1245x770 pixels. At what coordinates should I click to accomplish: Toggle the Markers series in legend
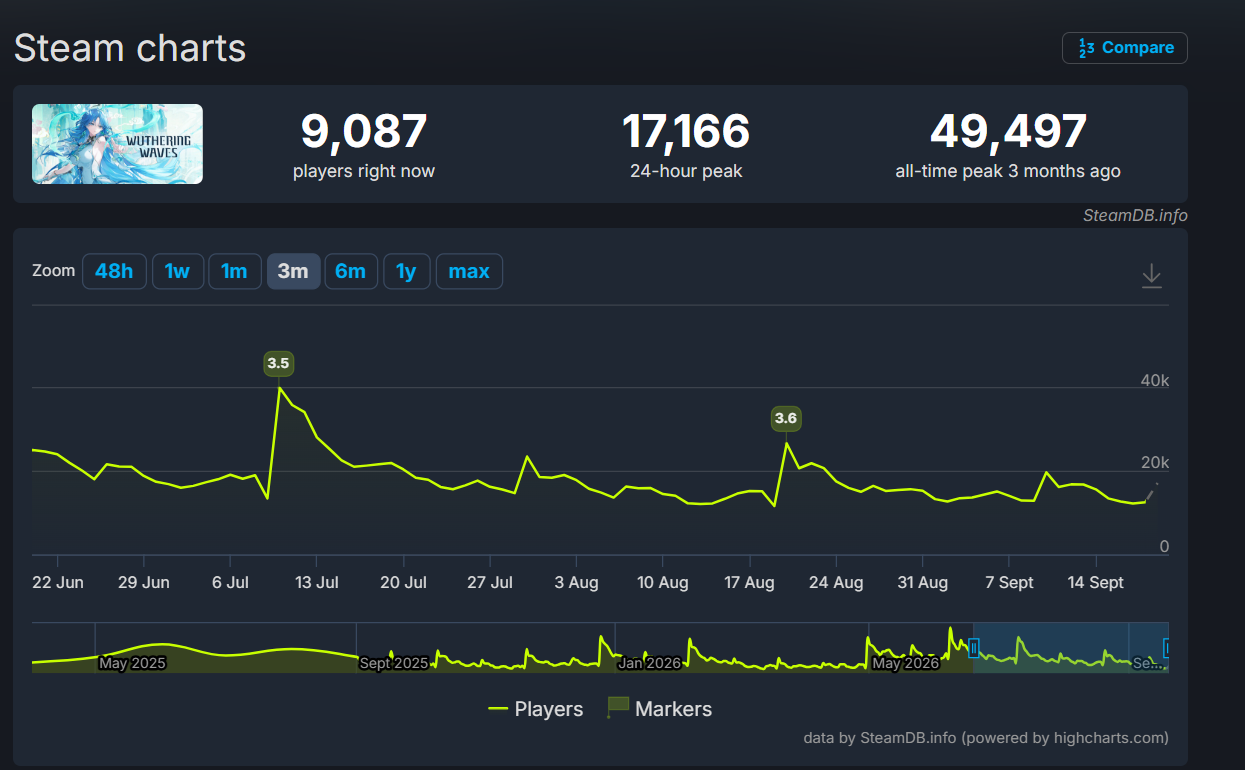click(x=660, y=709)
